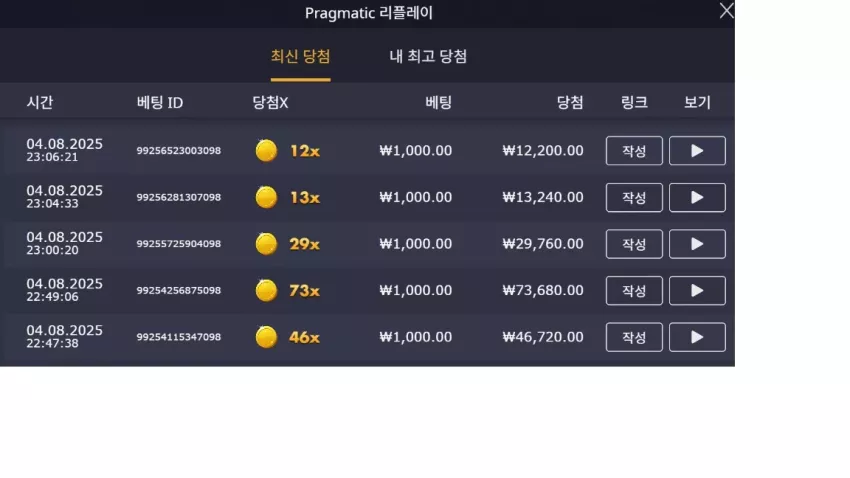Viewport: 850px width, 478px height.
Task: Click the gold coin icon beside 73x
Action: pyautogui.click(x=266, y=290)
